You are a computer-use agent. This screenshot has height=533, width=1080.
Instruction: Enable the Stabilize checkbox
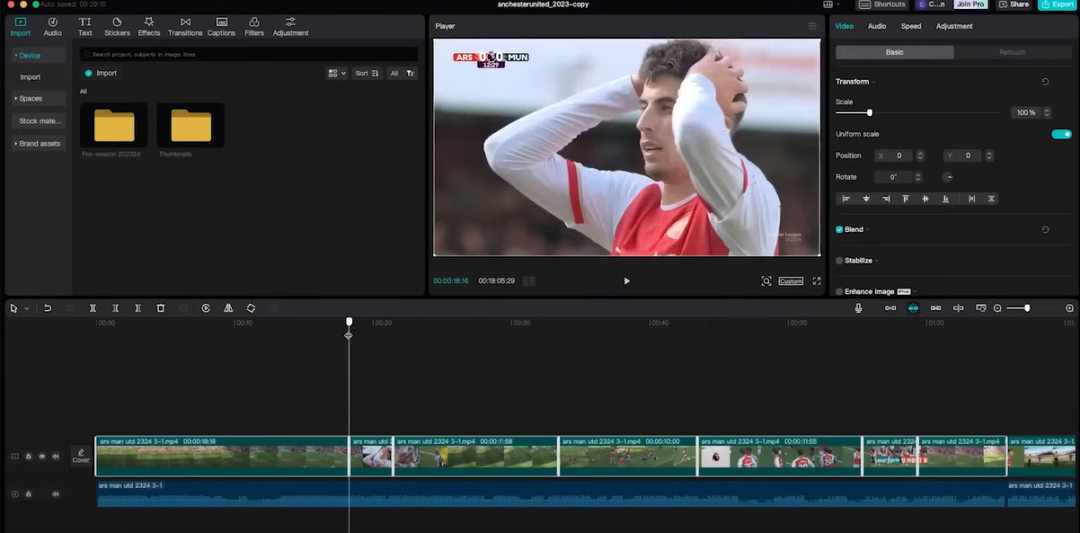coord(839,261)
